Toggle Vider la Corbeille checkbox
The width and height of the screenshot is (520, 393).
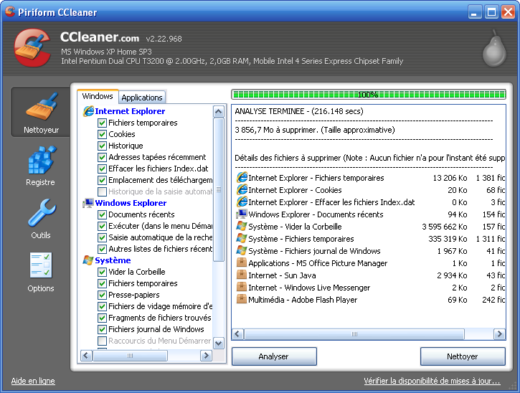(102, 272)
